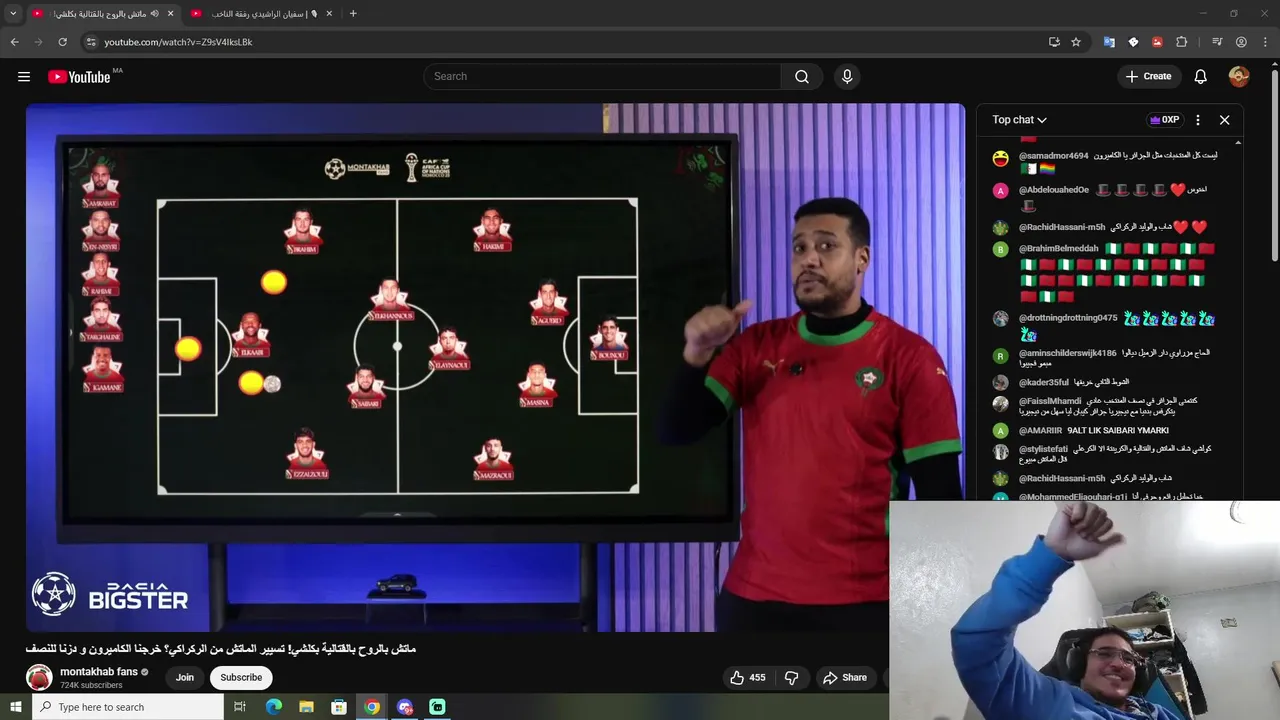Like the video with thumbs up
The height and width of the screenshot is (720, 1280).
click(747, 678)
